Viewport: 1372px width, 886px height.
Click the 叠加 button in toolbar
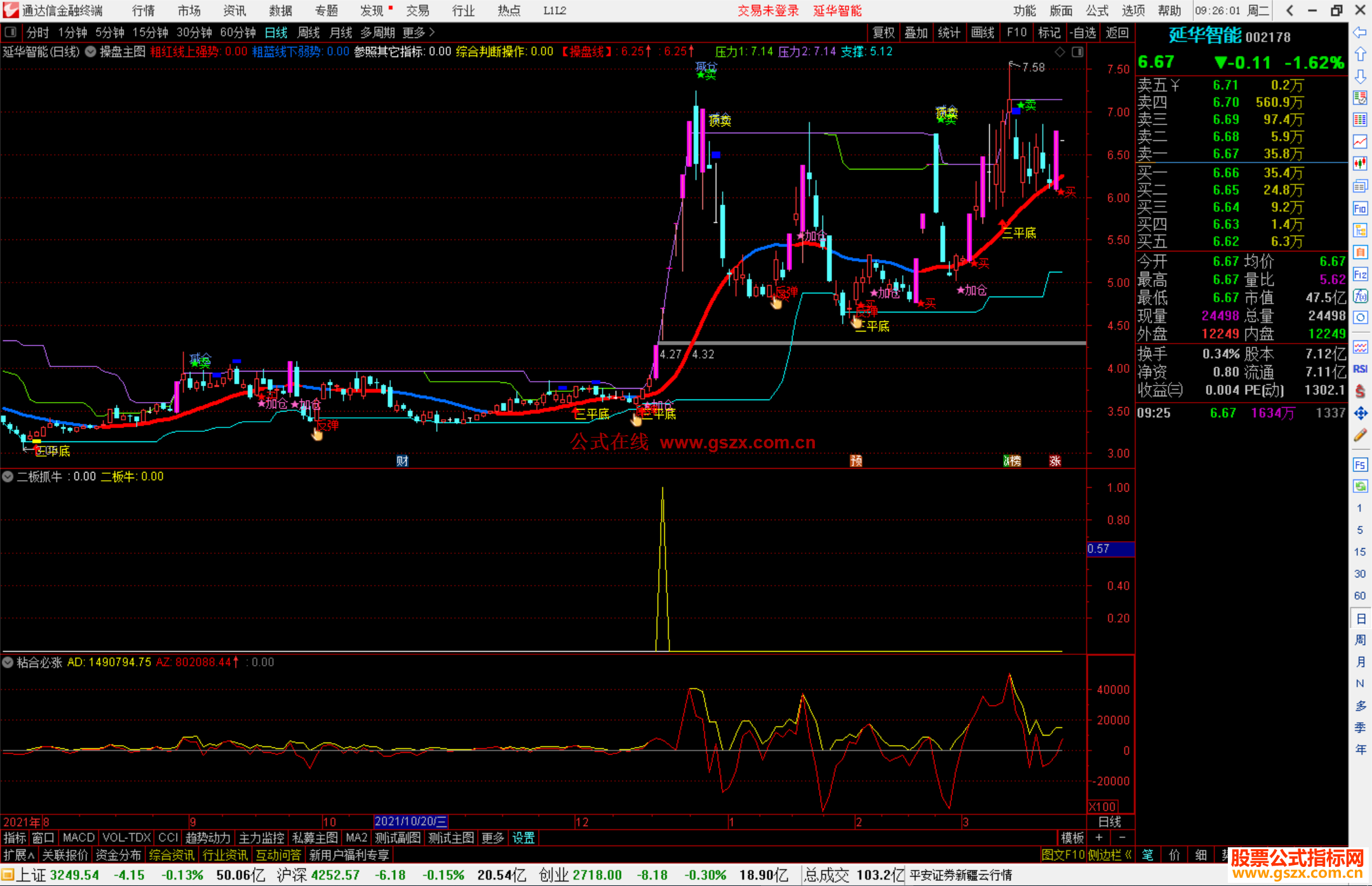click(x=917, y=32)
